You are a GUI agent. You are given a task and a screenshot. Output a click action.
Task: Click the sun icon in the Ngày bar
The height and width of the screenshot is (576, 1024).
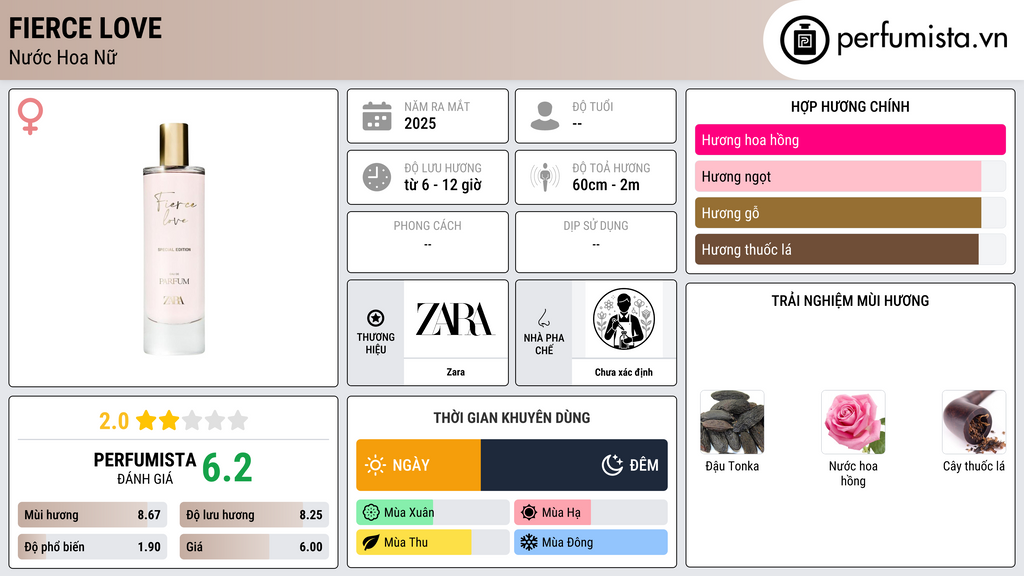point(375,465)
